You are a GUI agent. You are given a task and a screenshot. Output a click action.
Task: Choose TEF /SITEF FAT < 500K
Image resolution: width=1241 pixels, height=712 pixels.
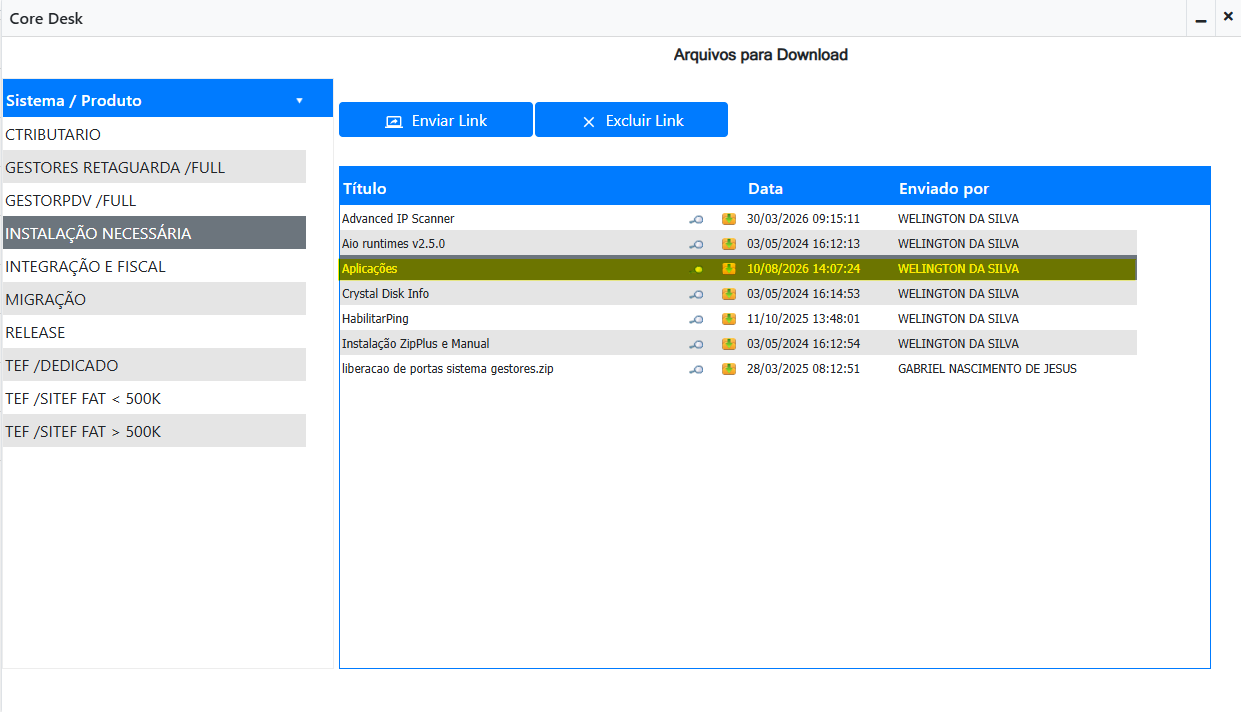click(154, 398)
